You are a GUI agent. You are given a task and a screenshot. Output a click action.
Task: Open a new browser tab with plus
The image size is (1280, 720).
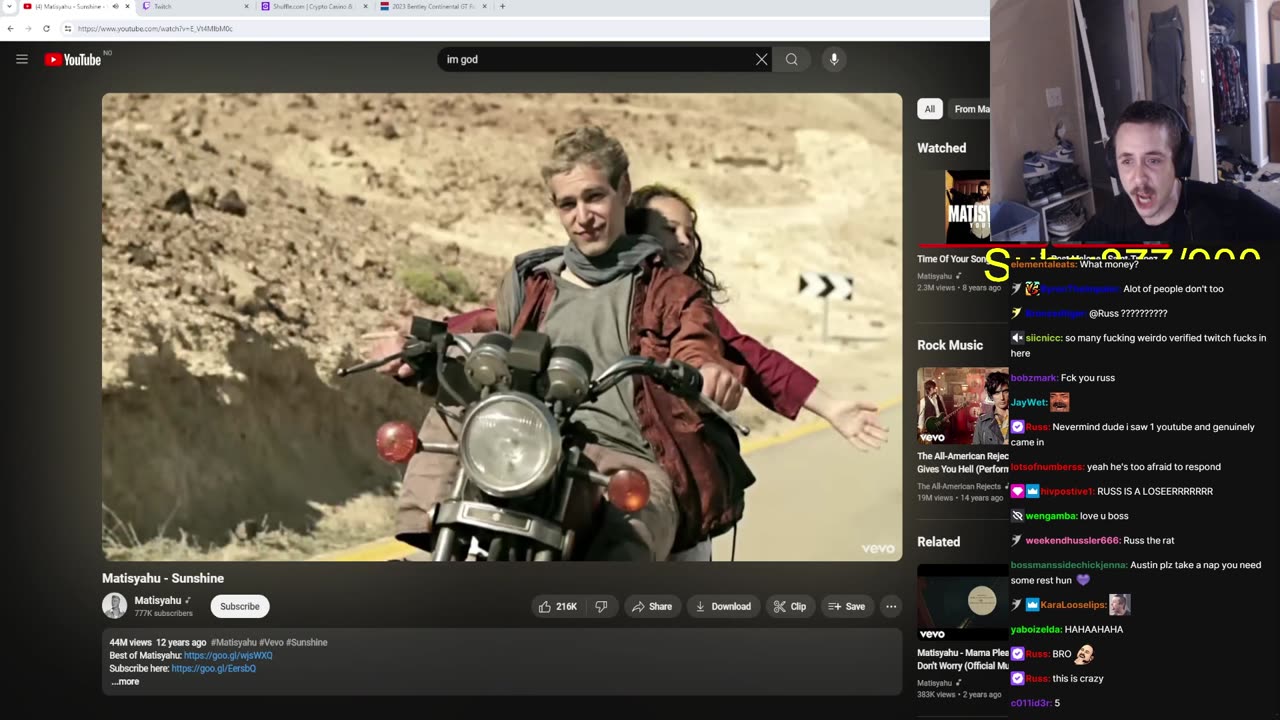(502, 6)
